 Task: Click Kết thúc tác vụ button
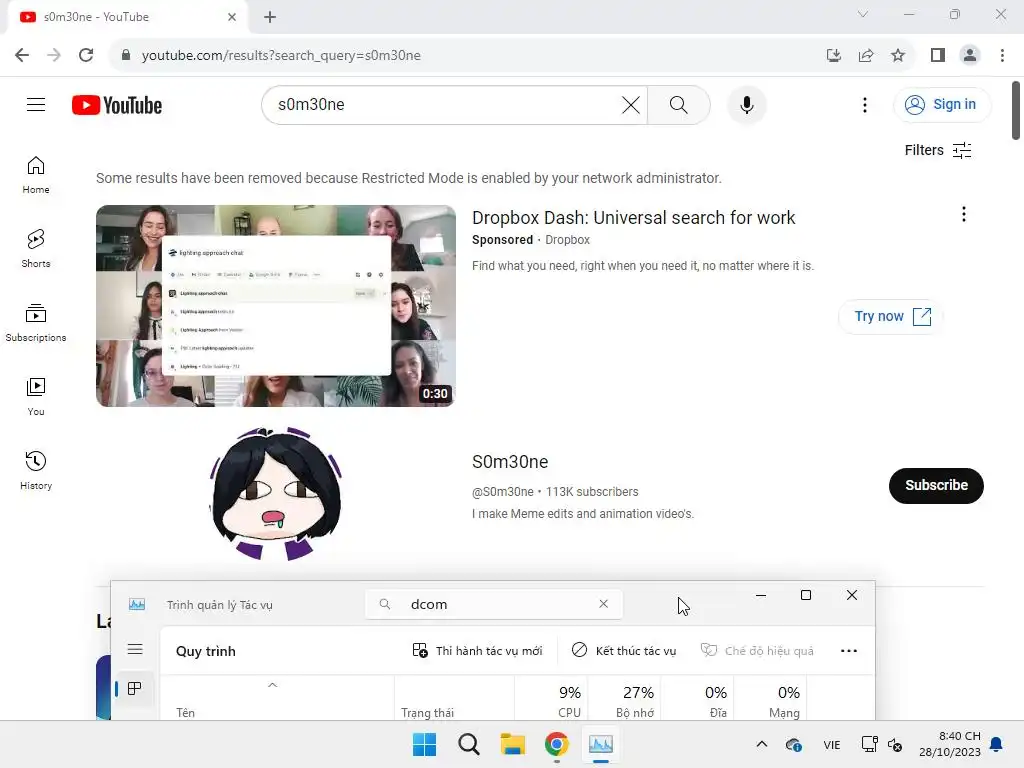coord(624,650)
